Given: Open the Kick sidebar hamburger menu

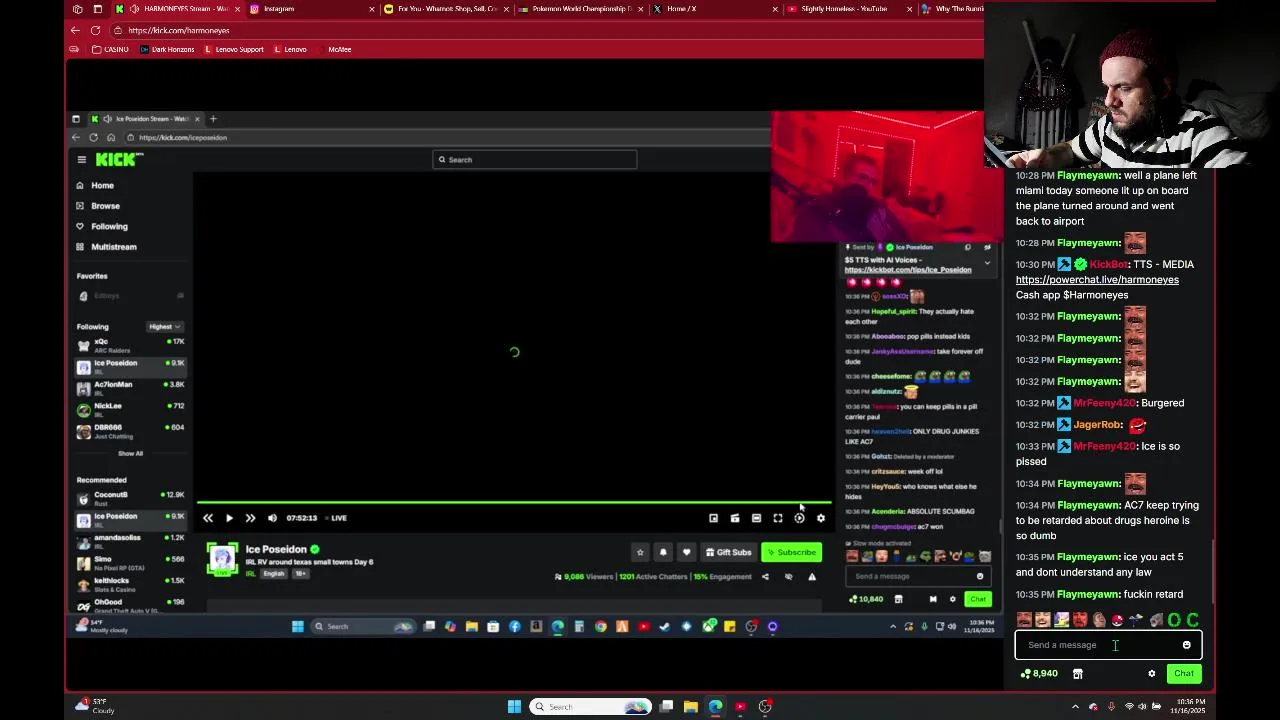Looking at the screenshot, I should tap(82, 159).
